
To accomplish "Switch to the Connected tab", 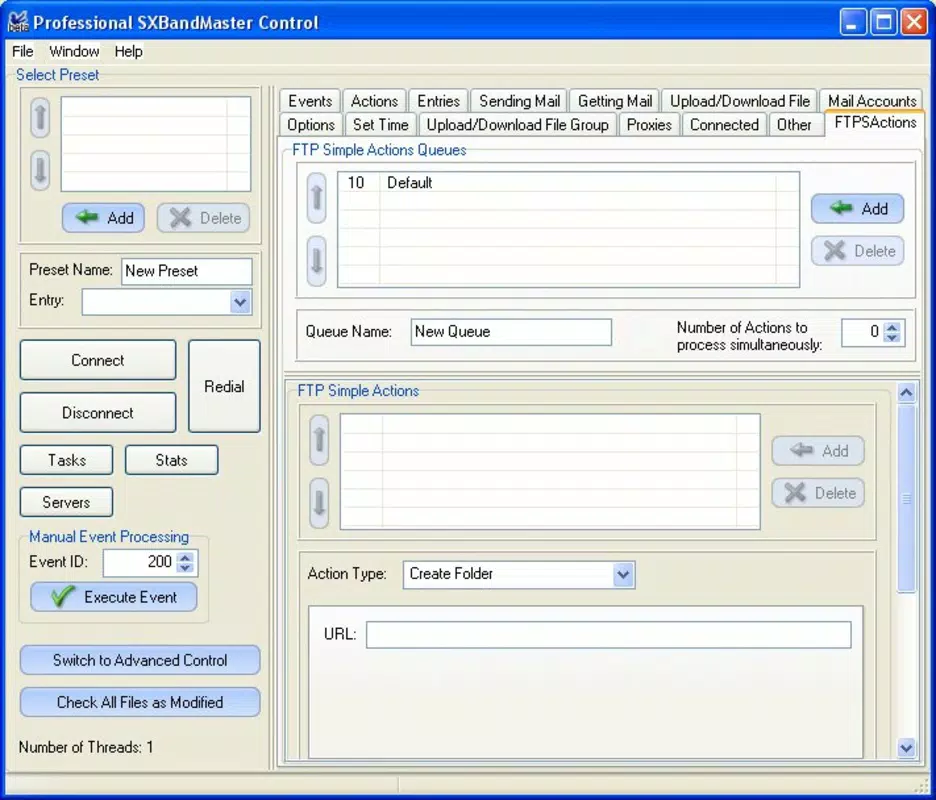I will click(724, 125).
